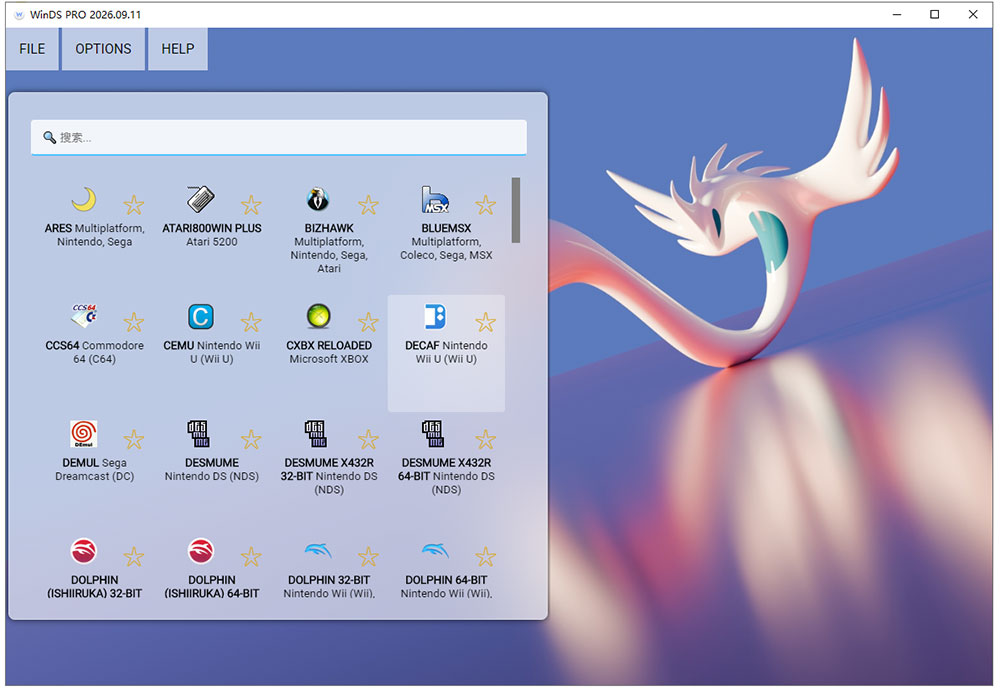
Task: Select the ARES Multiplatform label
Action: [94, 235]
